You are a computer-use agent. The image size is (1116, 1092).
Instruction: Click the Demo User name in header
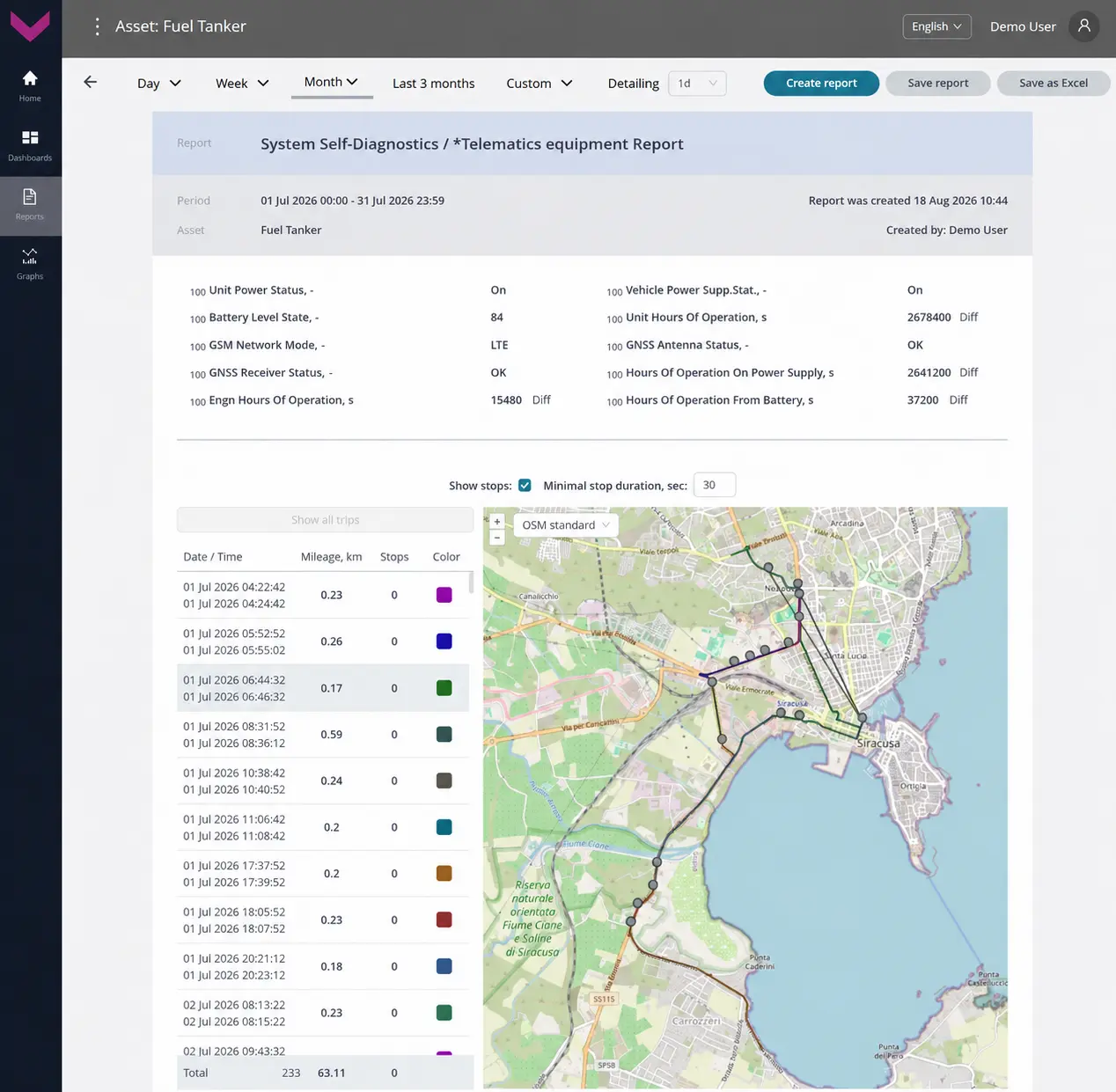(x=1023, y=26)
